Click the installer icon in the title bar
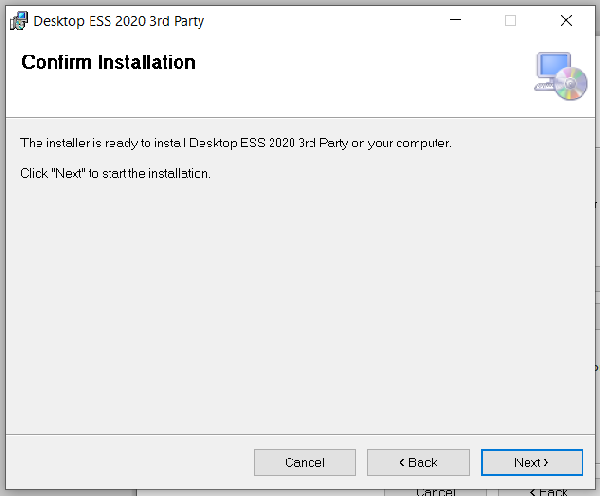The image size is (600, 496). click(18, 20)
